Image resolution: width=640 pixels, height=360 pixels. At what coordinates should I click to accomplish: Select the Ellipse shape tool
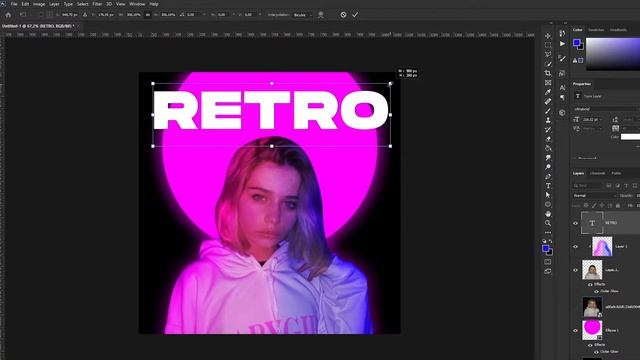[548, 204]
